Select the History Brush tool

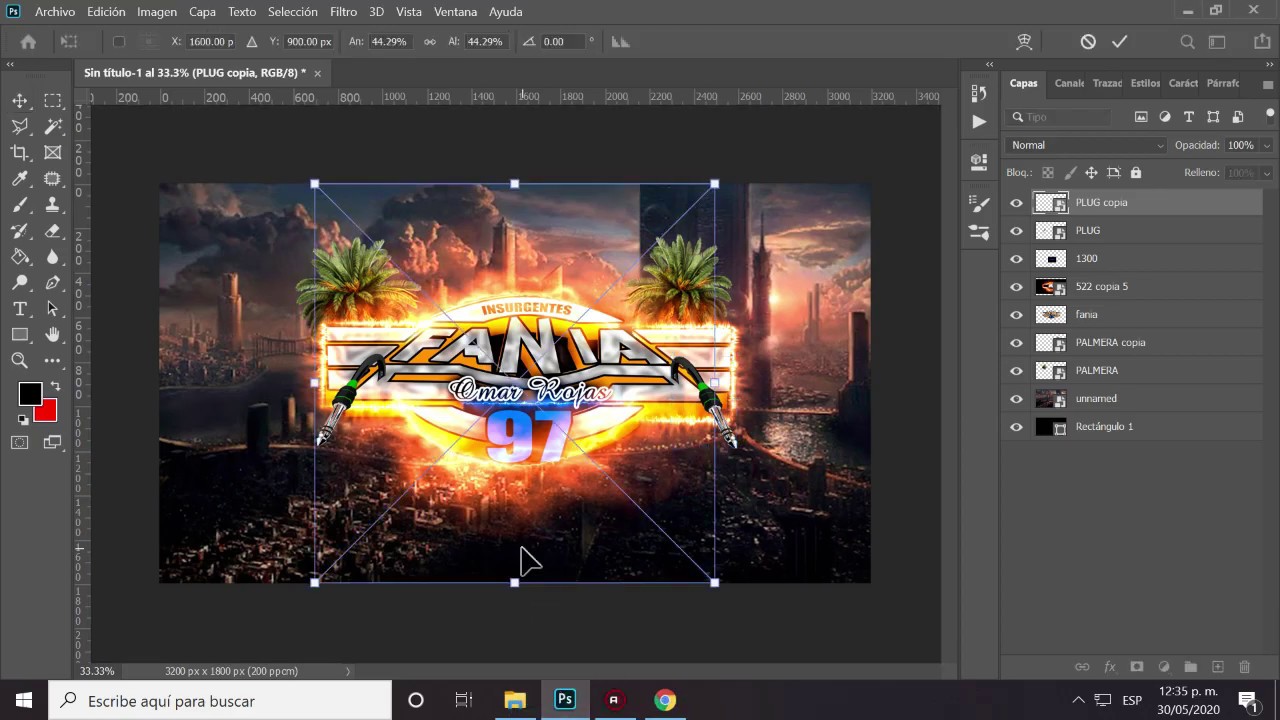click(x=20, y=231)
